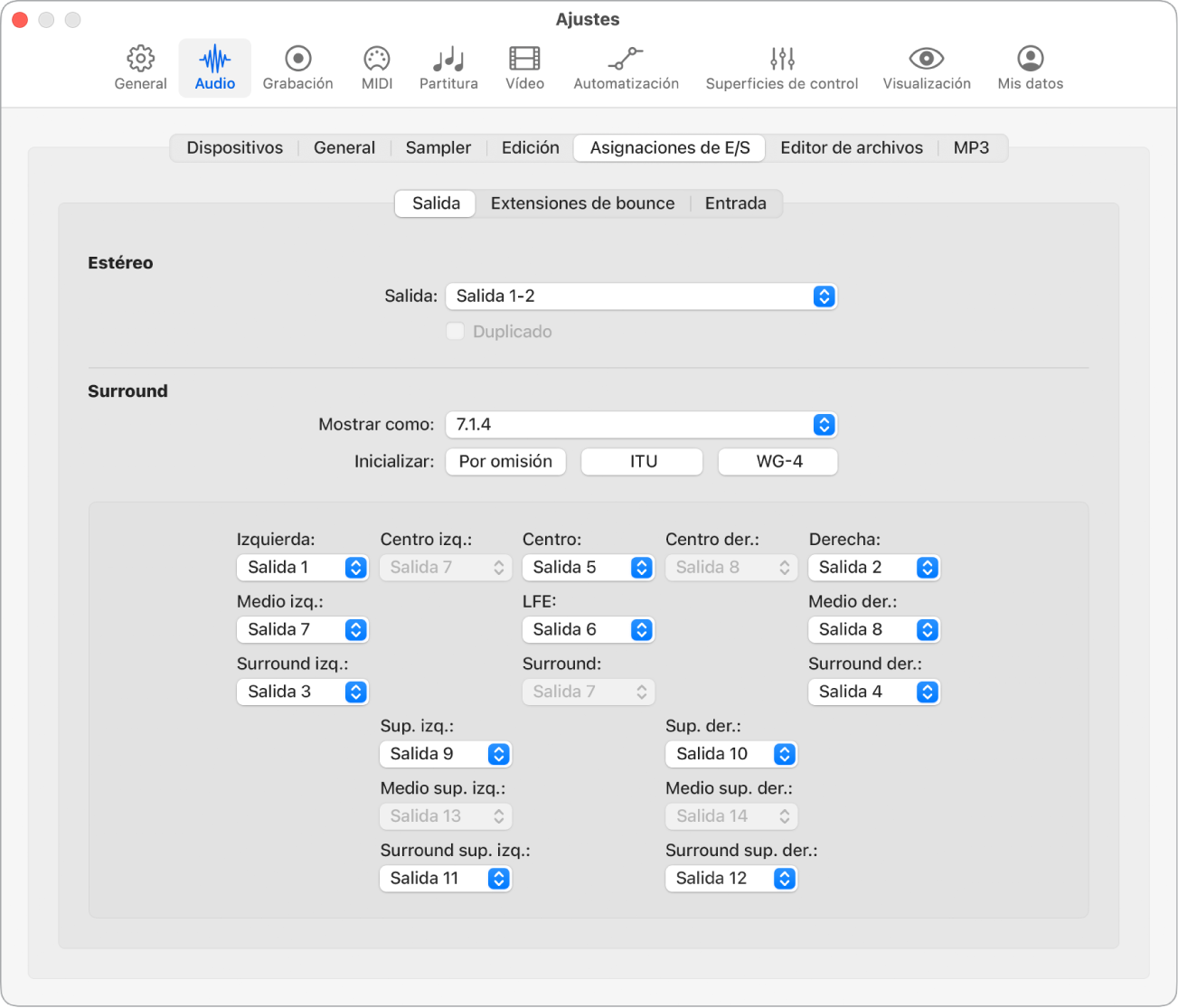Viewport: 1178px width, 1008px height.
Task: Open MIDI settings palette icon
Action: tap(376, 60)
